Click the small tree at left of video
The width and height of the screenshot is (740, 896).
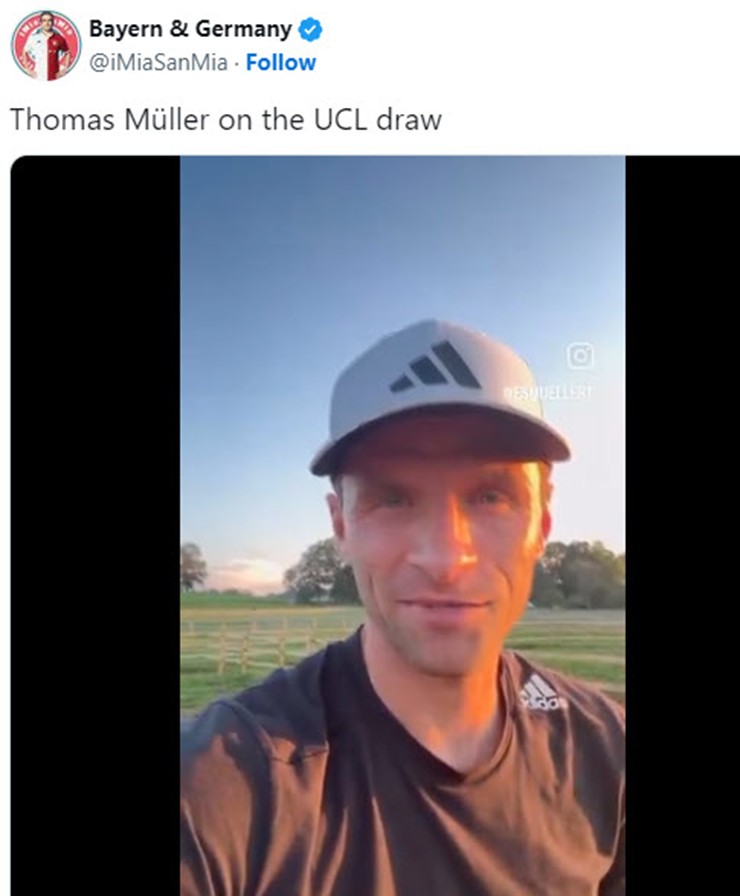[192, 566]
